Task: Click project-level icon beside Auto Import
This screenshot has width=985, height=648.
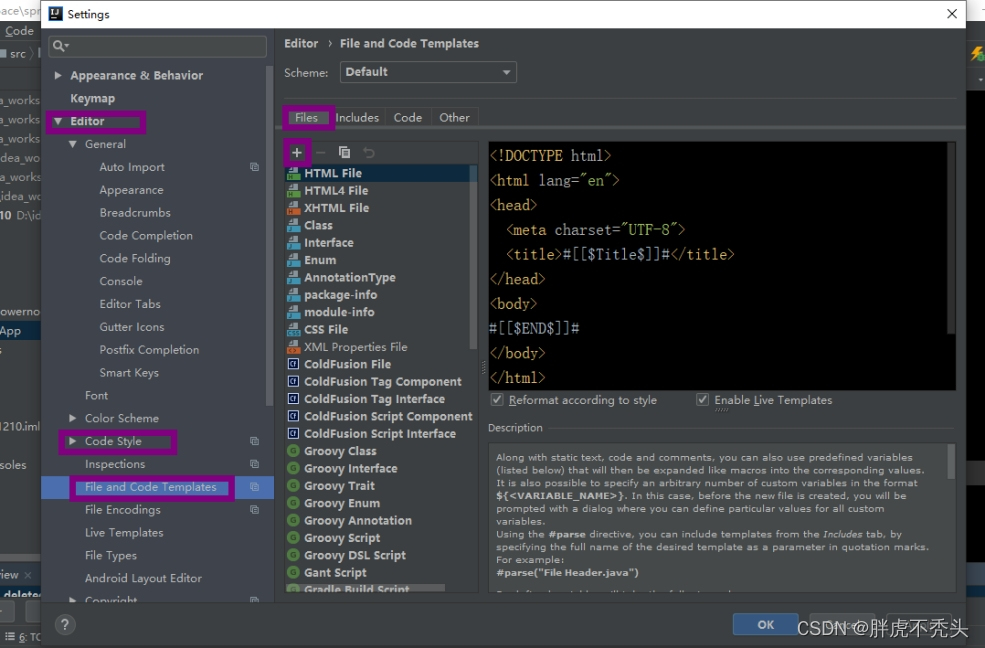Action: (x=254, y=167)
